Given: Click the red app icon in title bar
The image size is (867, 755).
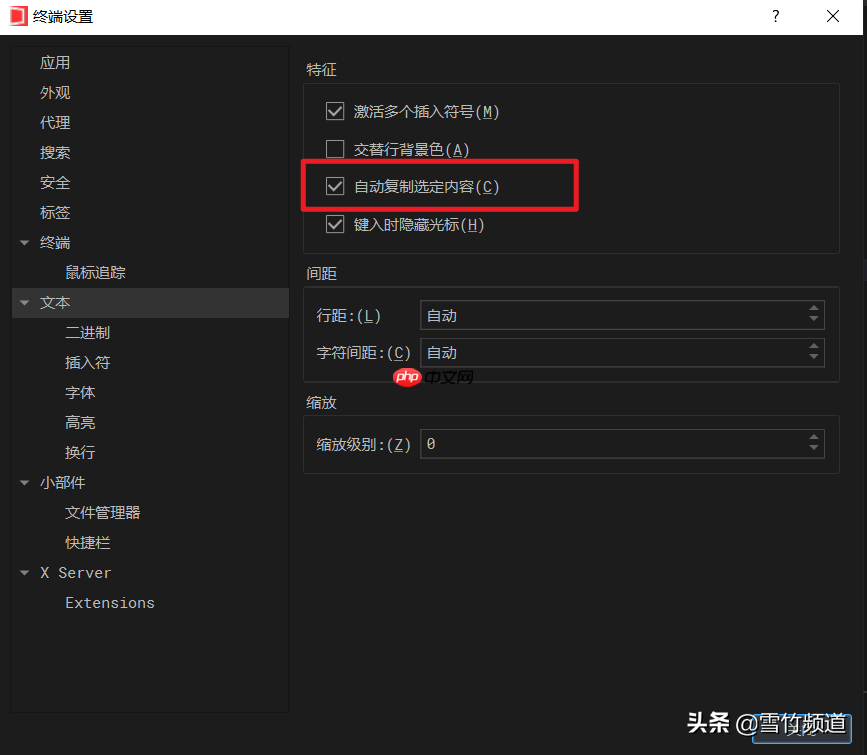Looking at the screenshot, I should coord(18,16).
